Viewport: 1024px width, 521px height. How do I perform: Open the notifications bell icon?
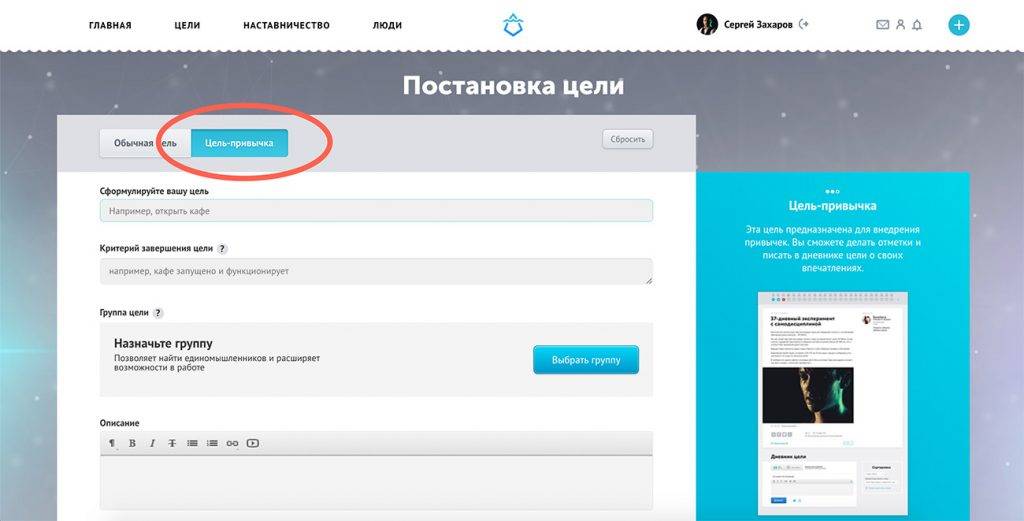tap(917, 25)
